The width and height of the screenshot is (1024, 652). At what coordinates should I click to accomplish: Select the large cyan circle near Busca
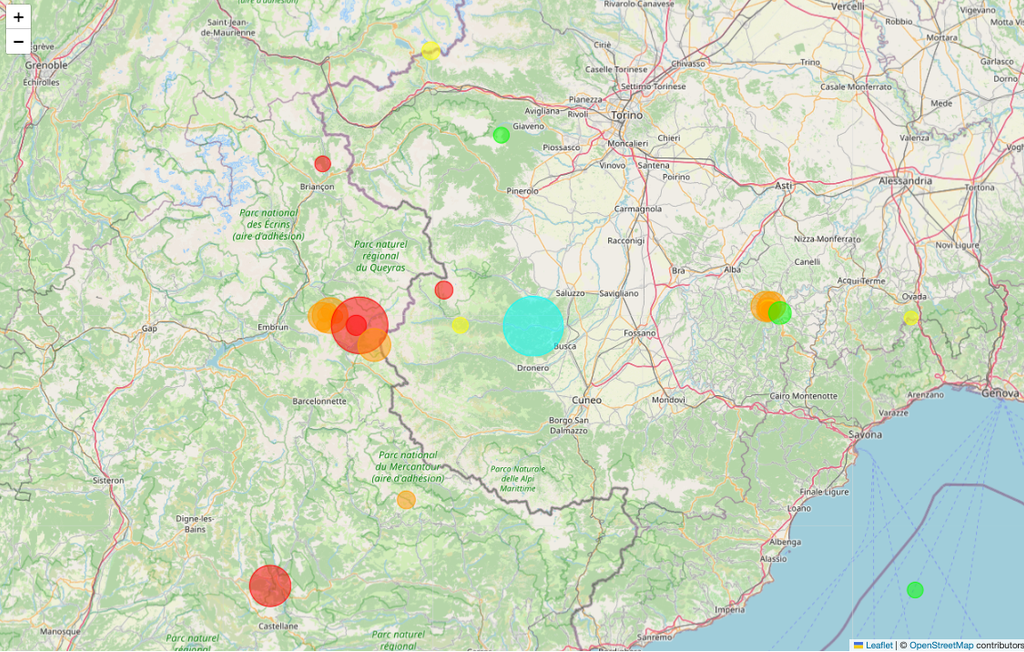click(x=533, y=326)
